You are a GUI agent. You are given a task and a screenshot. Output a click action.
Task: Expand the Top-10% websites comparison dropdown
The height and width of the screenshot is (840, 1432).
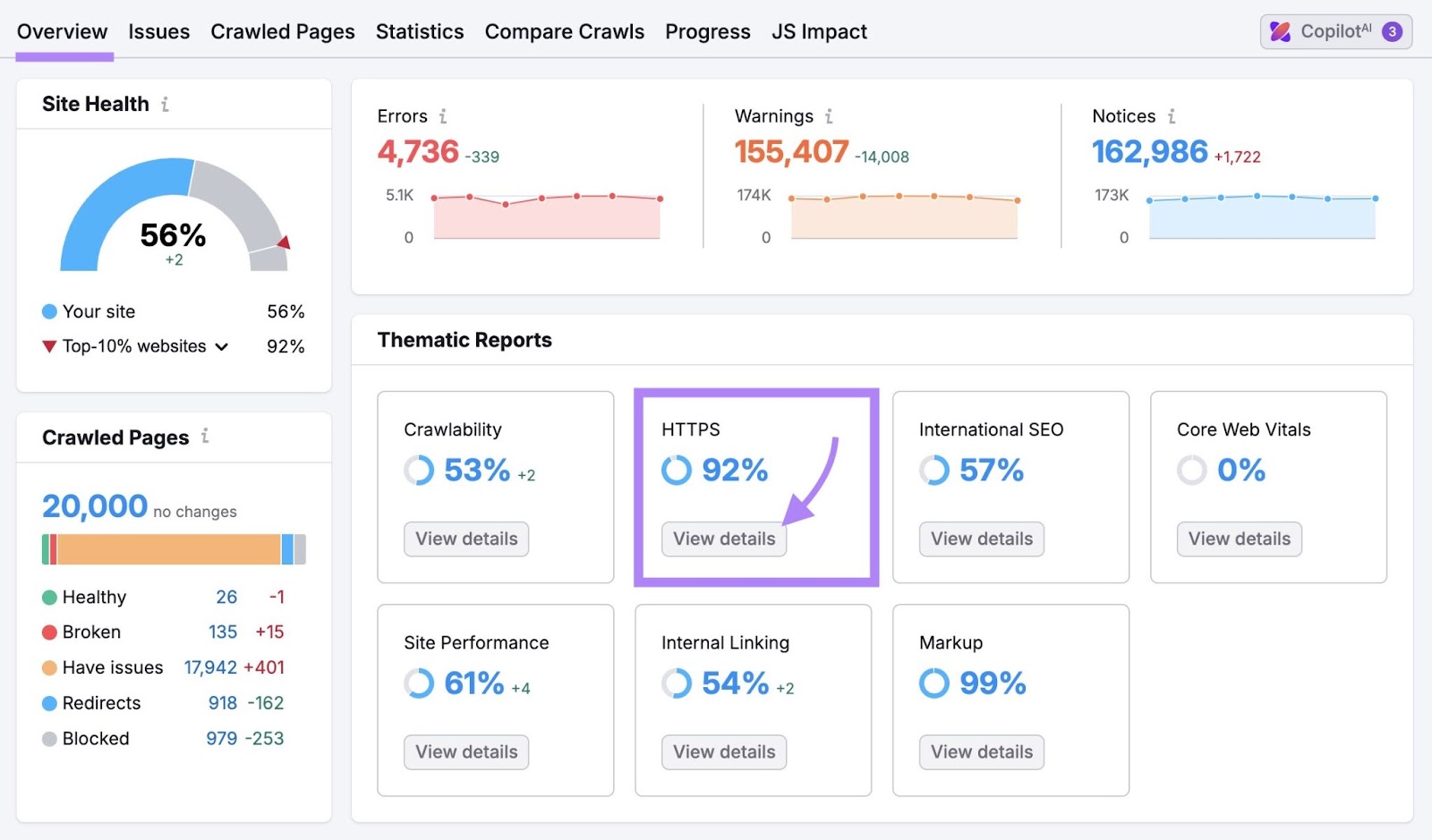pos(222,346)
